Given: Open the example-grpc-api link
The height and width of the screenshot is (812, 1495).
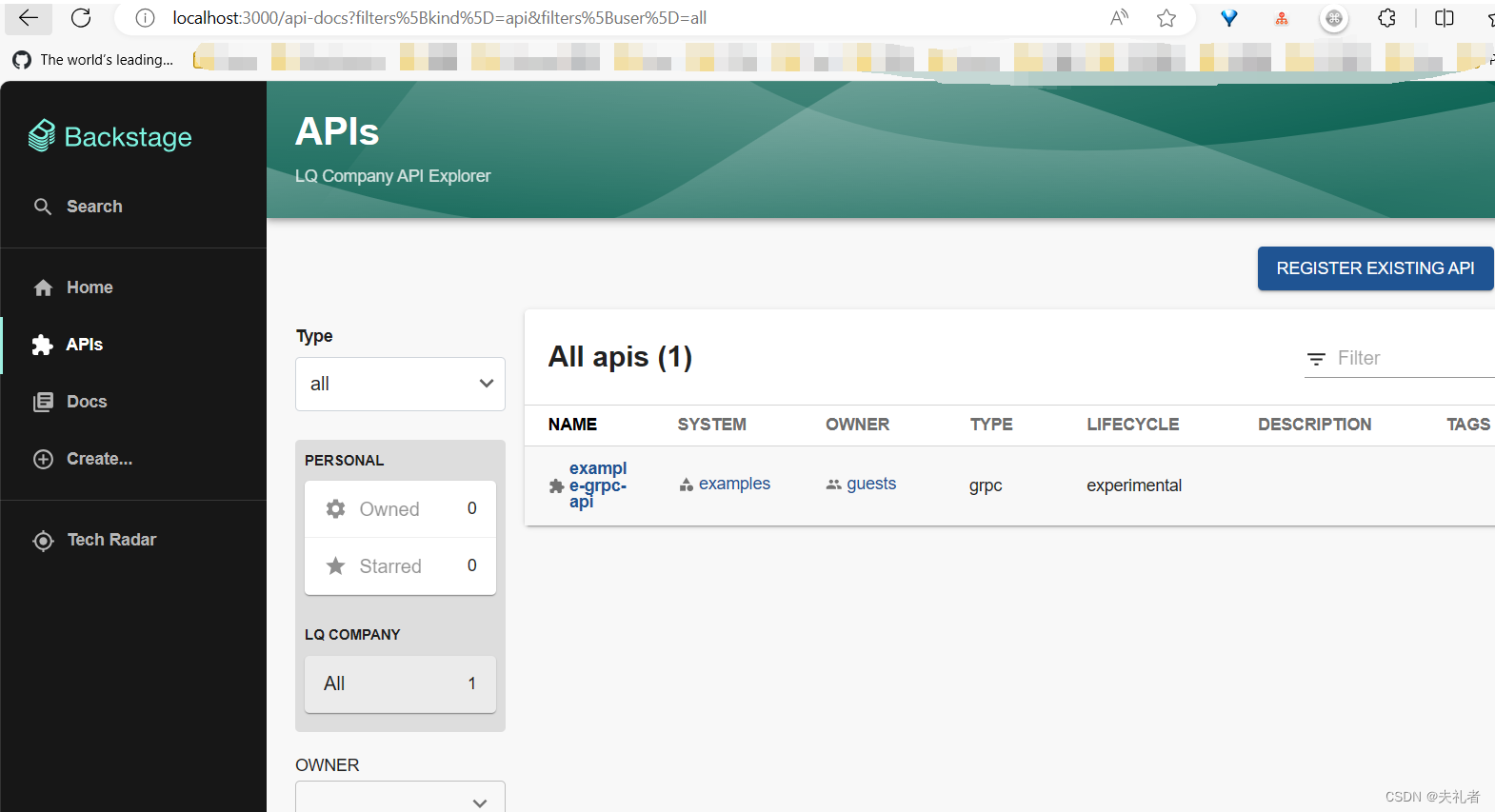Looking at the screenshot, I should coord(598,485).
